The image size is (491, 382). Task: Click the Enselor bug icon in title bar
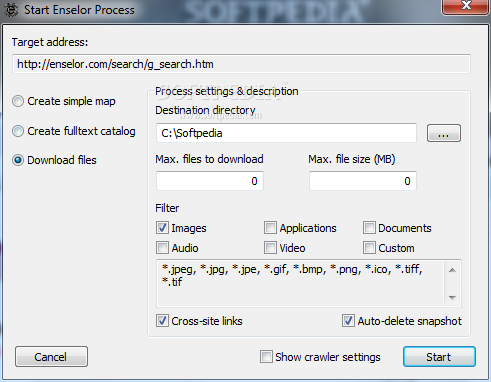11,10
